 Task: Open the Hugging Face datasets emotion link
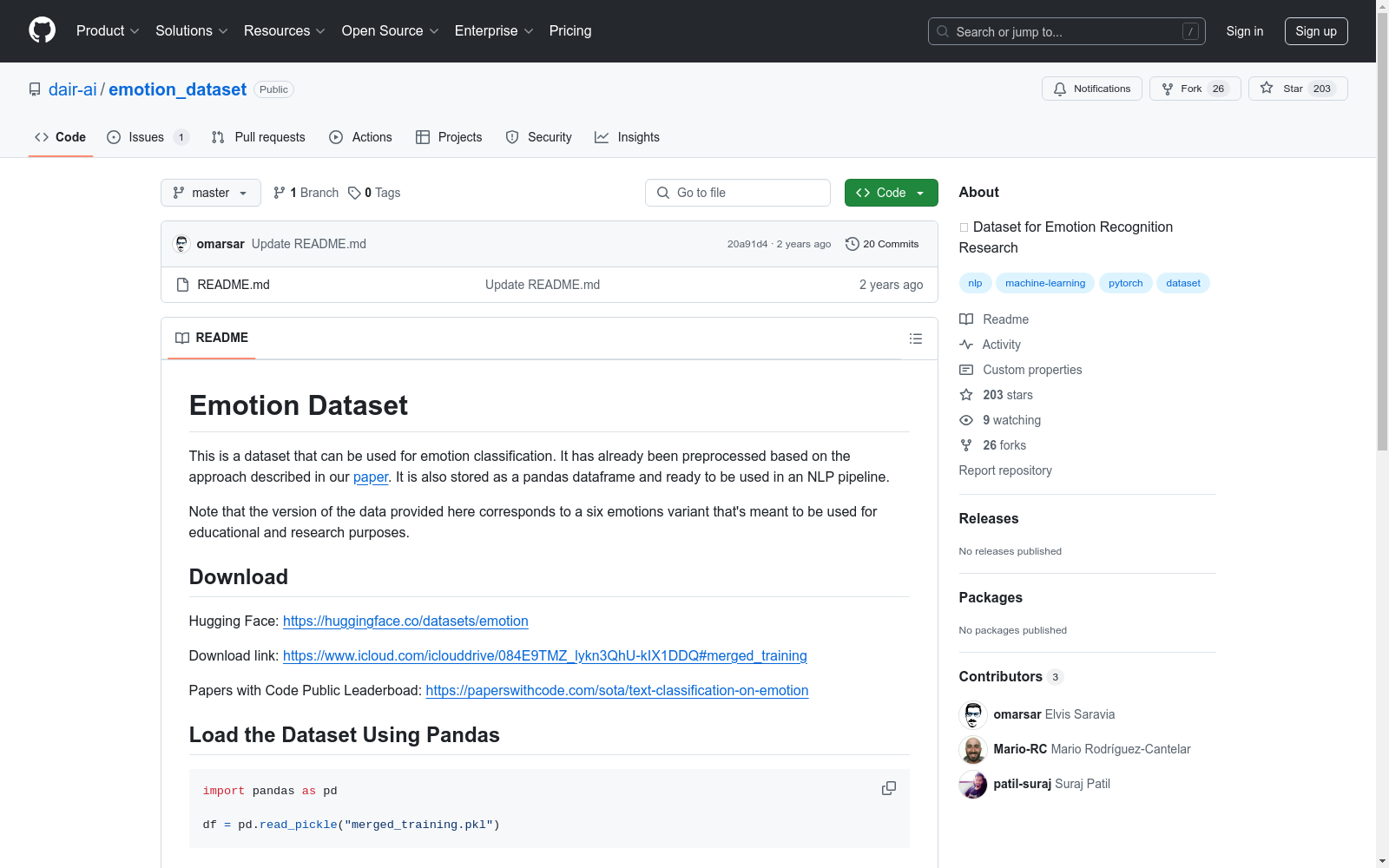(x=405, y=621)
